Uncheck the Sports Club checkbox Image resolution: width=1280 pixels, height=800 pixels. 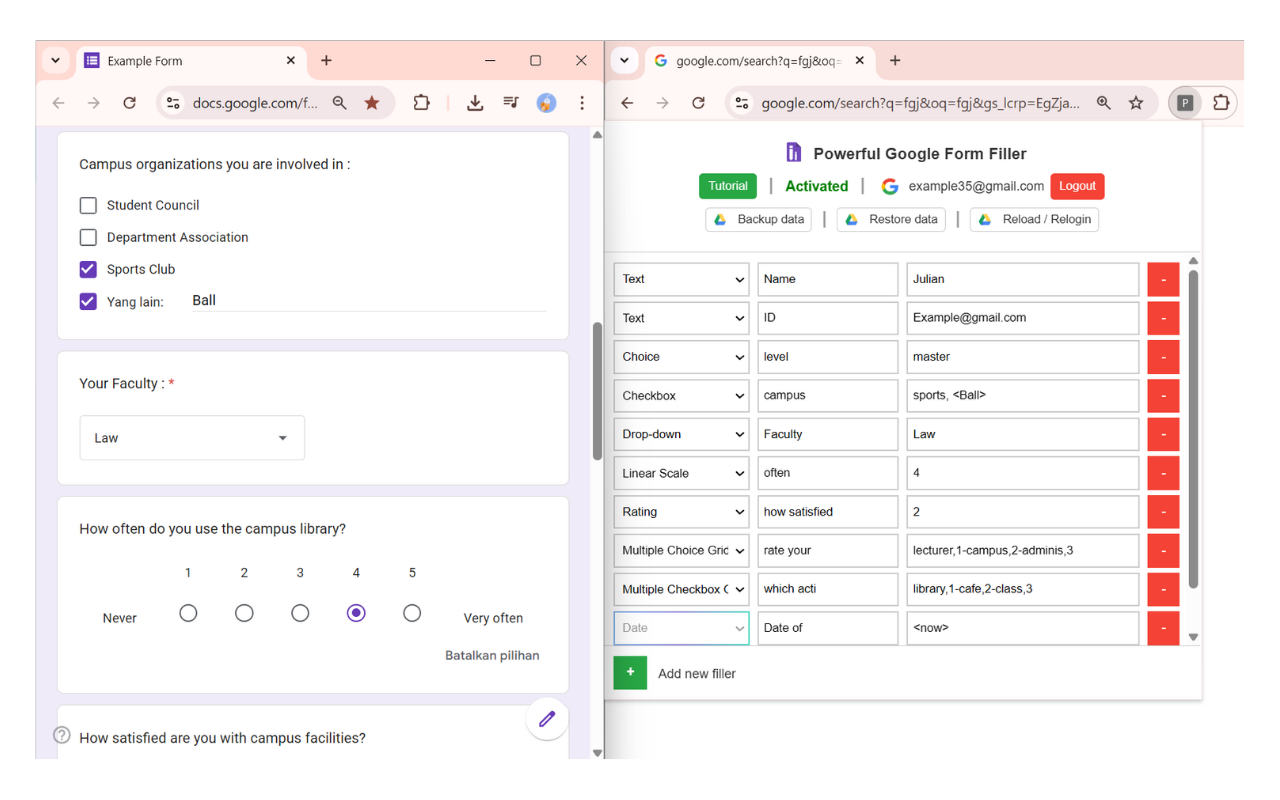tap(88, 269)
